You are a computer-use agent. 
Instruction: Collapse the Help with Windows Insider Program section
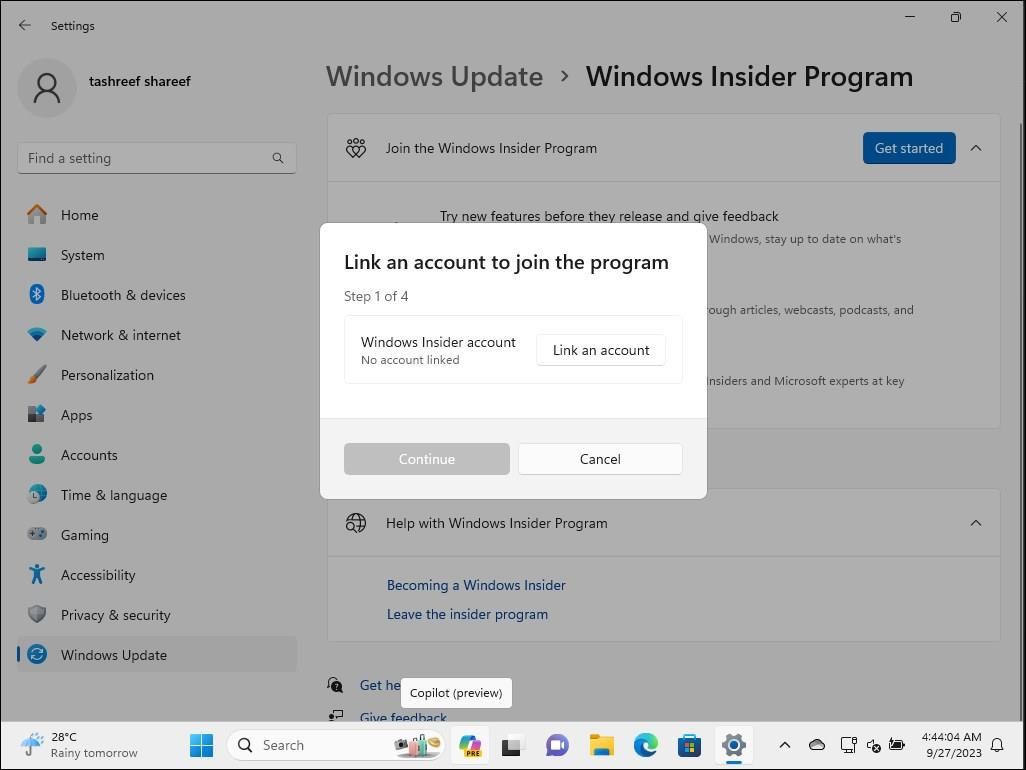976,522
